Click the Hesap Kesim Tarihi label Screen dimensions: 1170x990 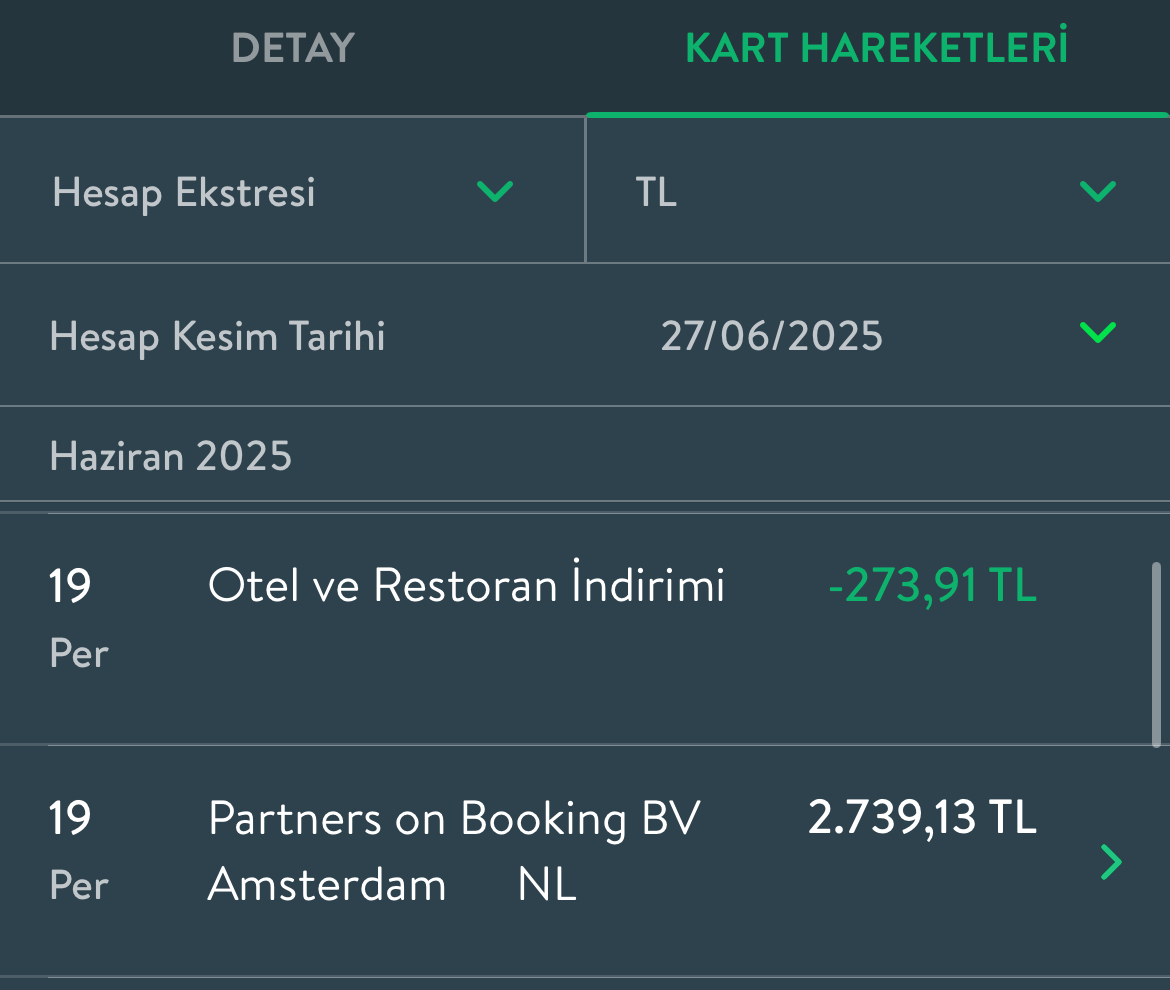(x=217, y=336)
